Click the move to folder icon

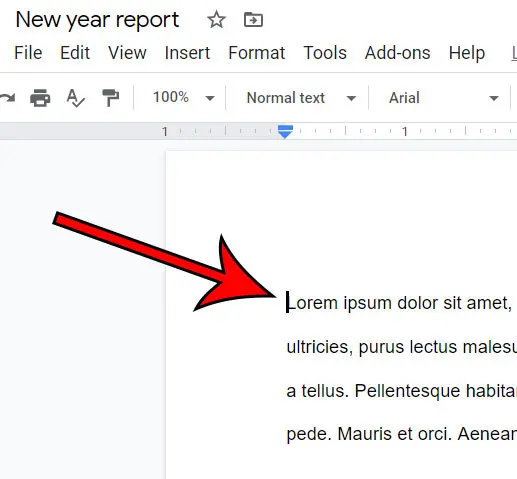(x=253, y=20)
